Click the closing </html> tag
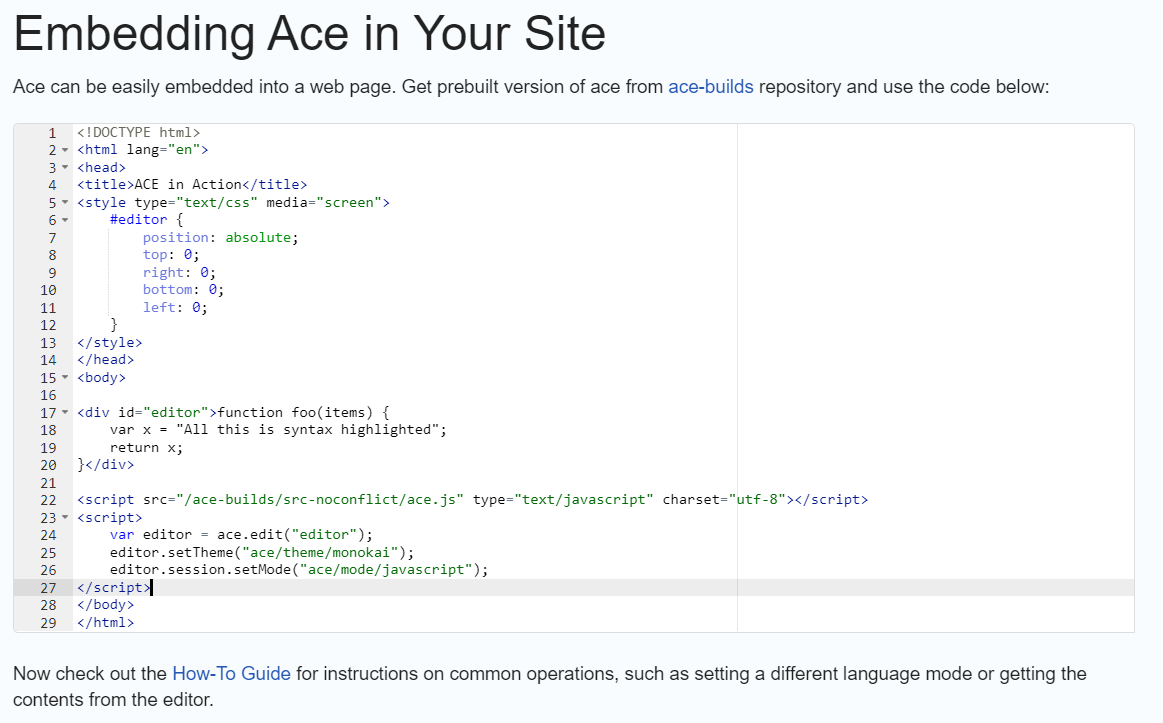Viewport: 1163px width, 723px height. [x=106, y=622]
